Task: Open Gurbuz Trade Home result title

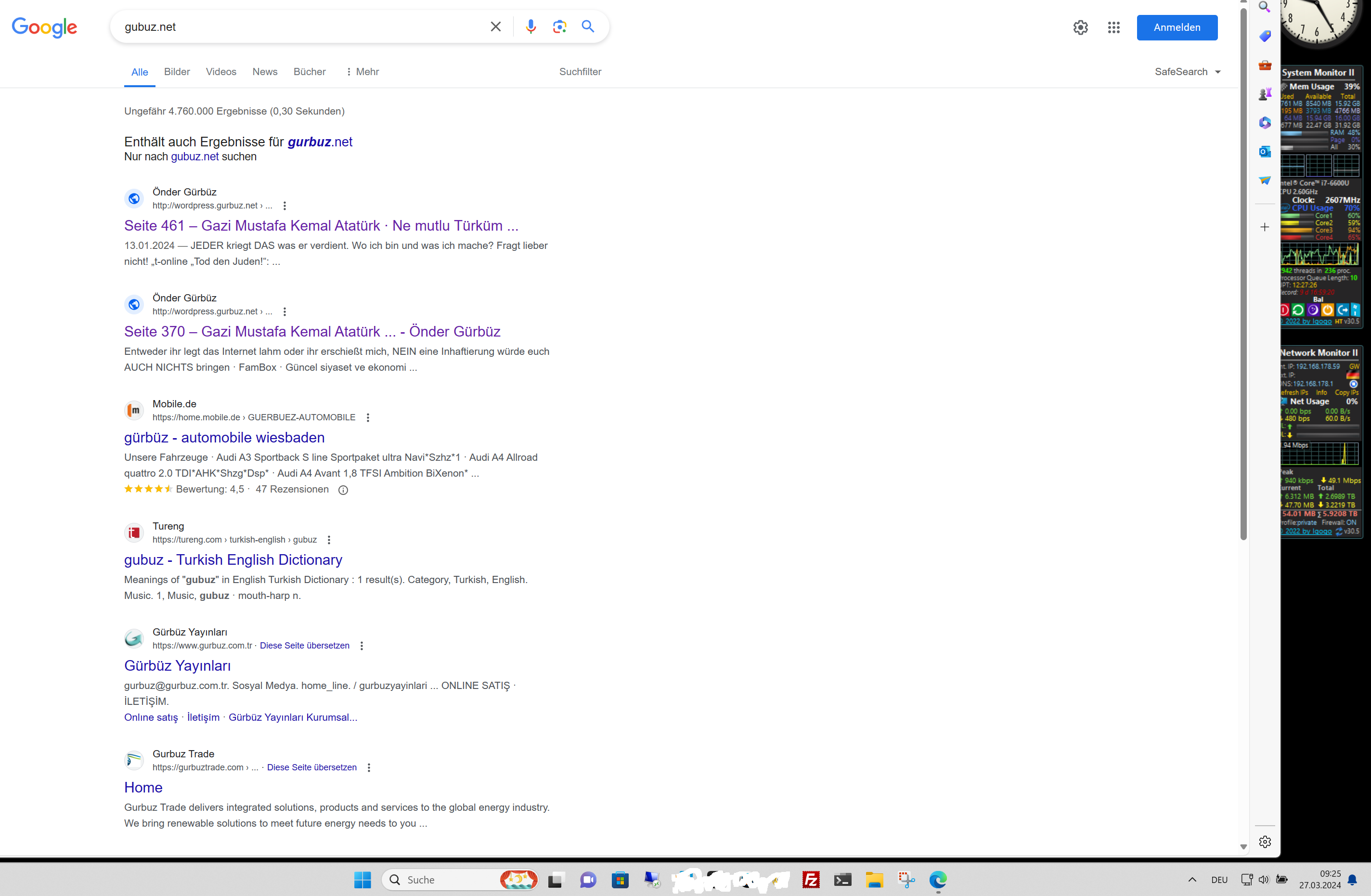Action: (143, 787)
